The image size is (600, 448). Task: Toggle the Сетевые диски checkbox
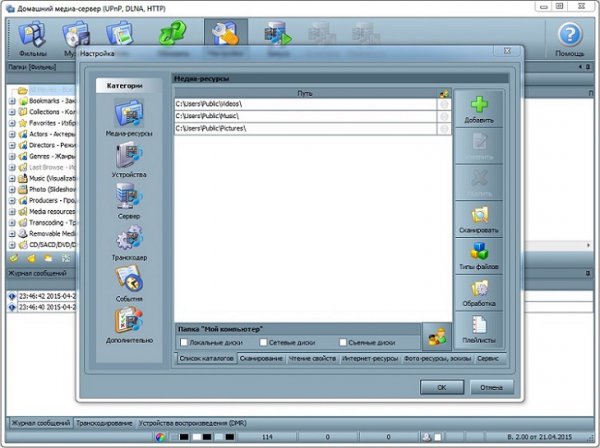[x=262, y=341]
